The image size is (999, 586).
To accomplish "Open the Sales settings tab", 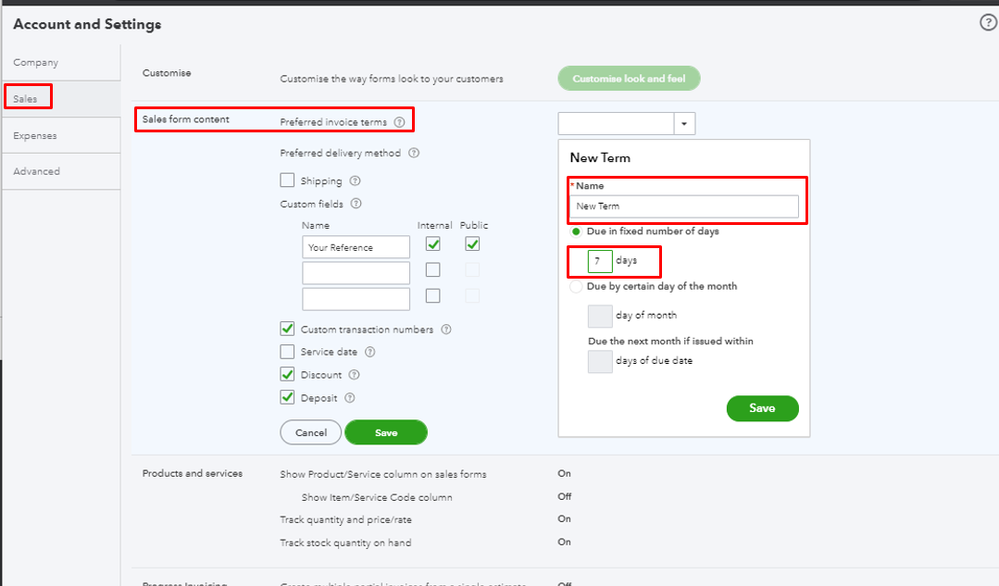I will point(26,99).
